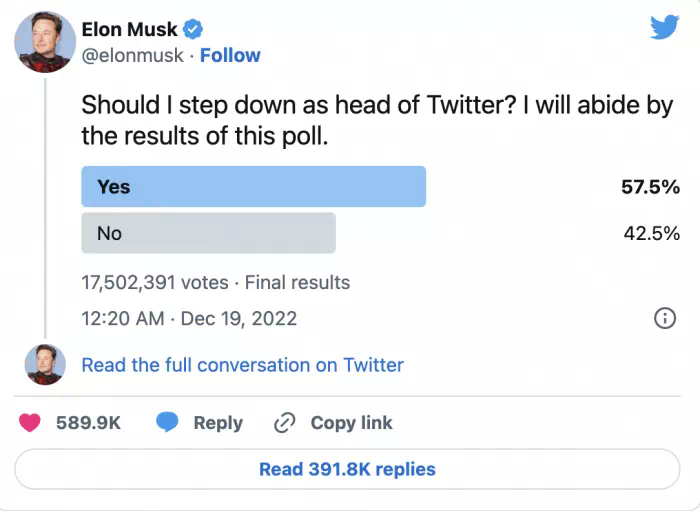
Task: Click the gray No poll result bar
Action: [x=208, y=233]
